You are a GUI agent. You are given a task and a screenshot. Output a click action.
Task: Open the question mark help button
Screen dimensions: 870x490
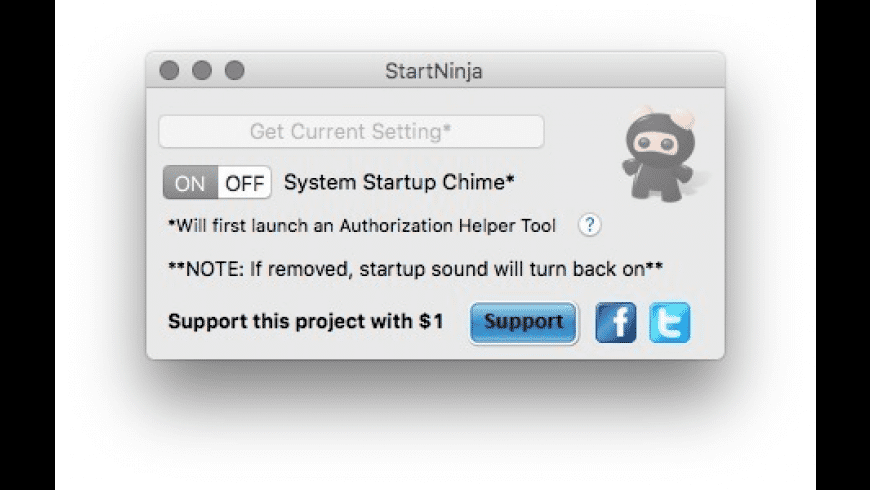point(590,225)
